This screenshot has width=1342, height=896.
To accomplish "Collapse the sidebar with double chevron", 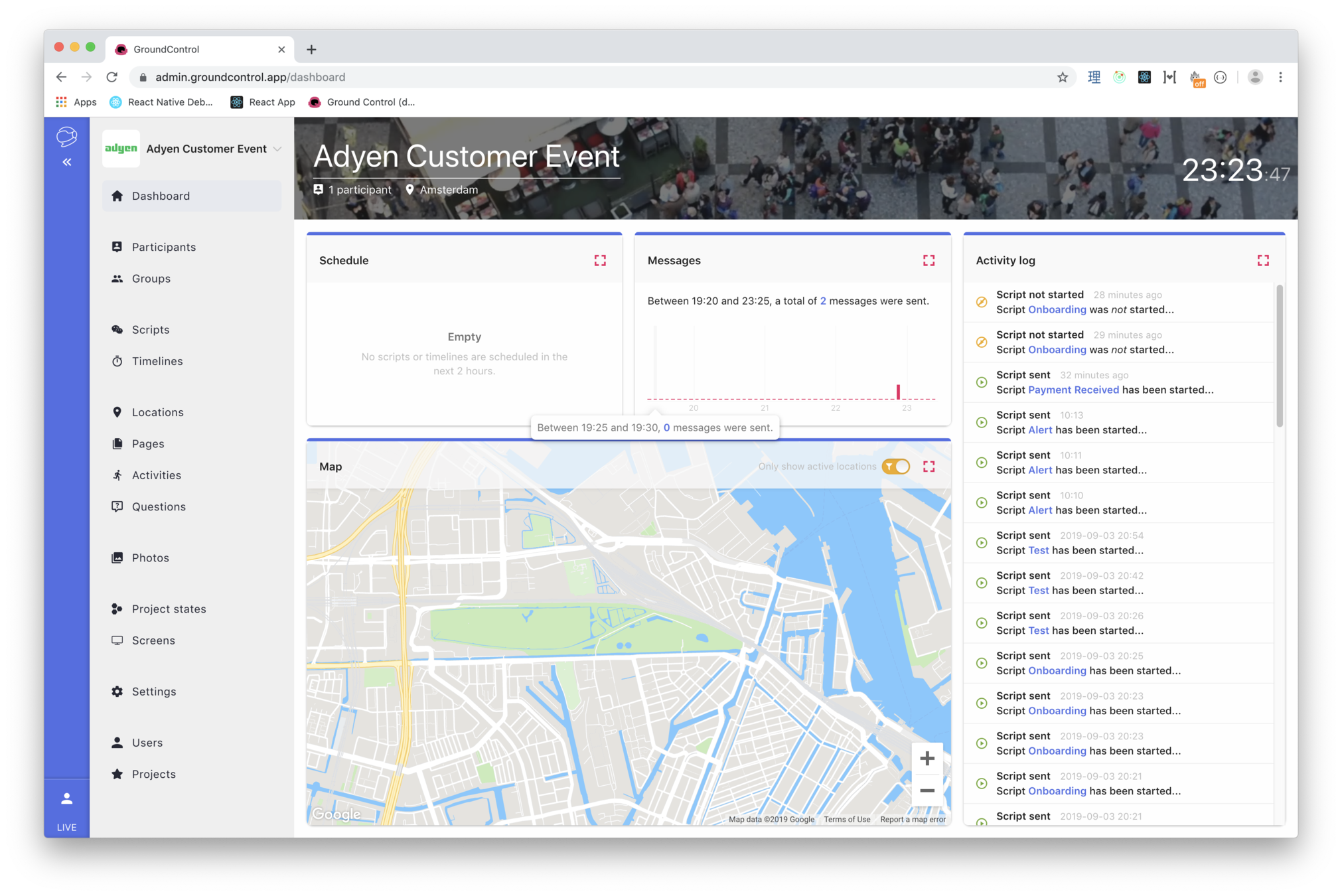I will (66, 162).
